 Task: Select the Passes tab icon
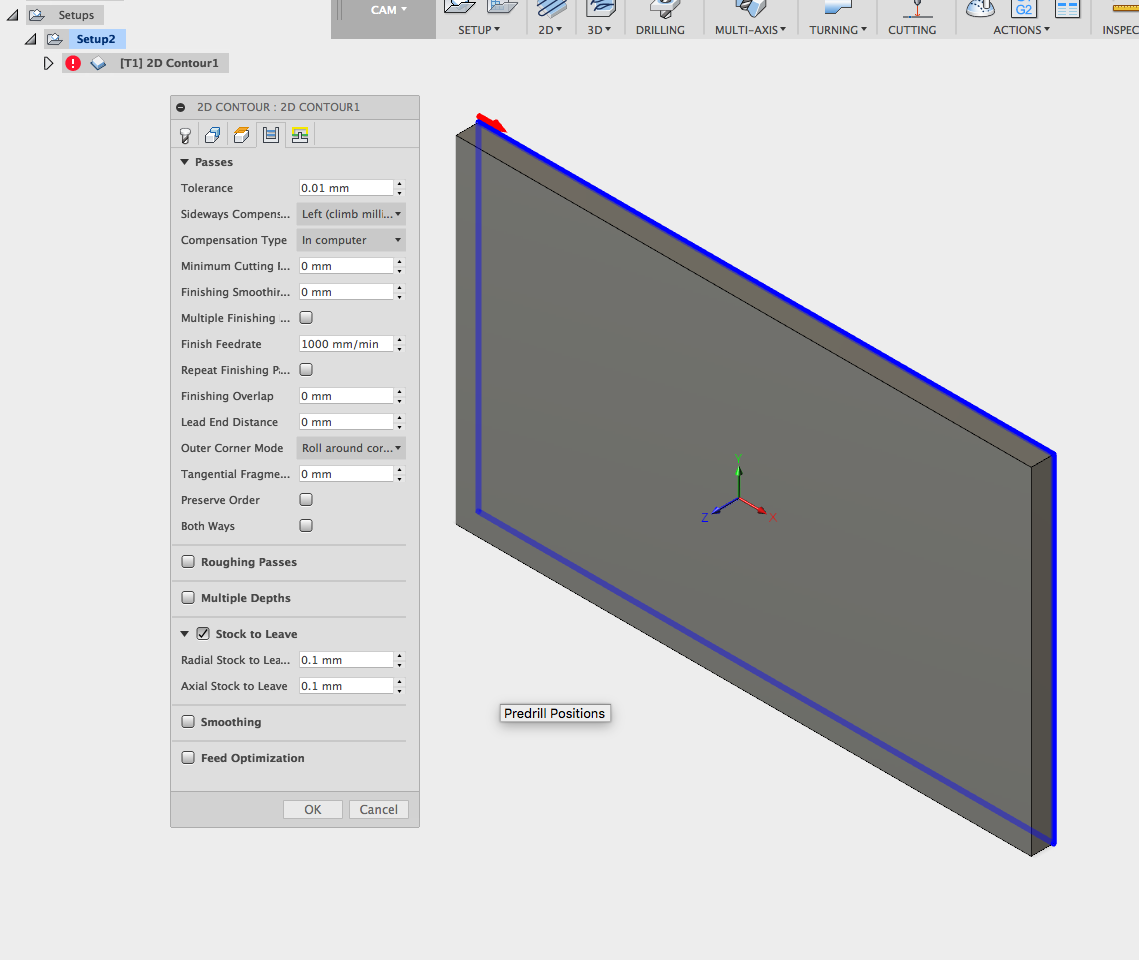270,136
